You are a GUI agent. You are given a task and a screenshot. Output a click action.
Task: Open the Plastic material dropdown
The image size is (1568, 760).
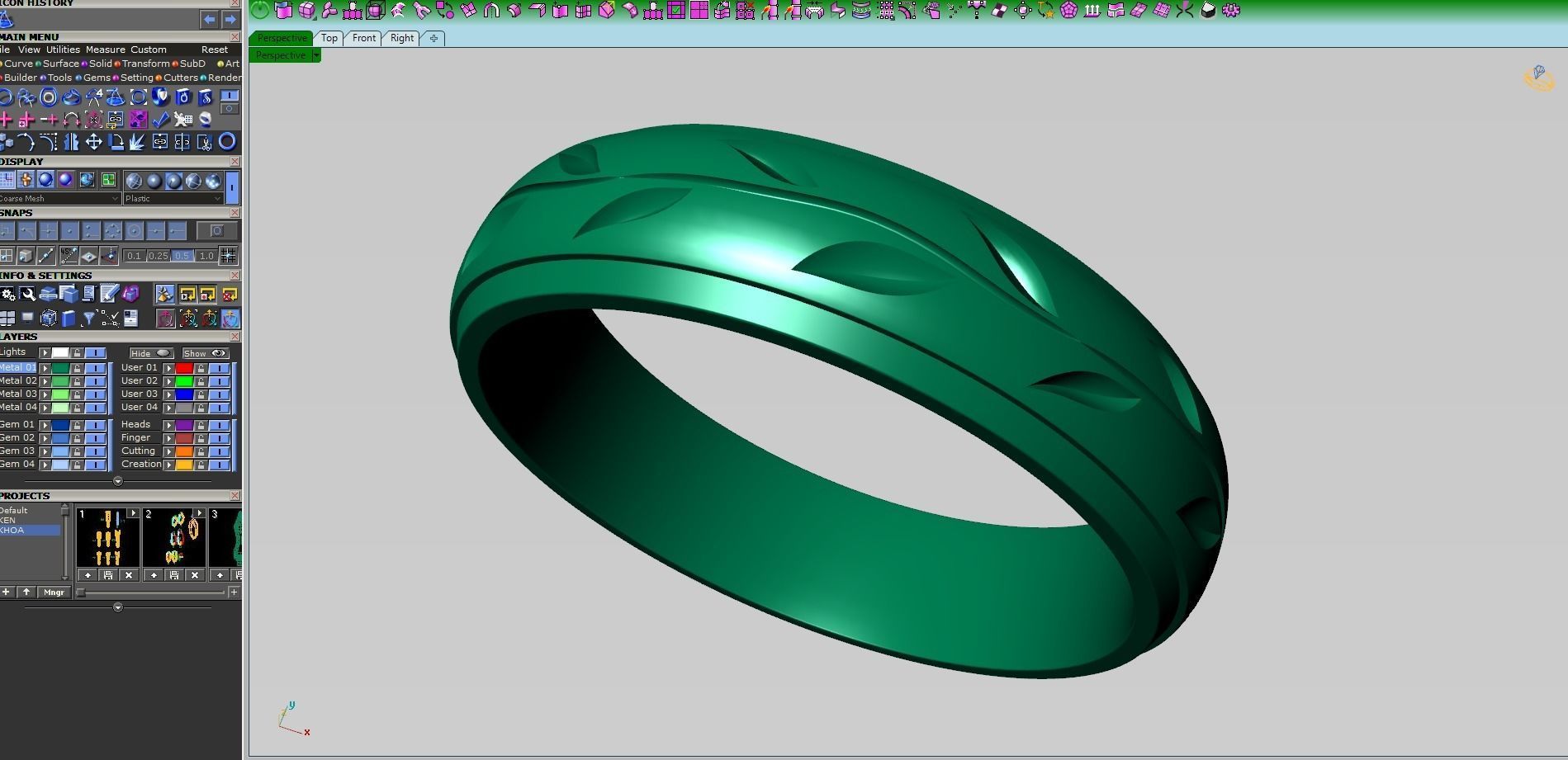coord(216,198)
